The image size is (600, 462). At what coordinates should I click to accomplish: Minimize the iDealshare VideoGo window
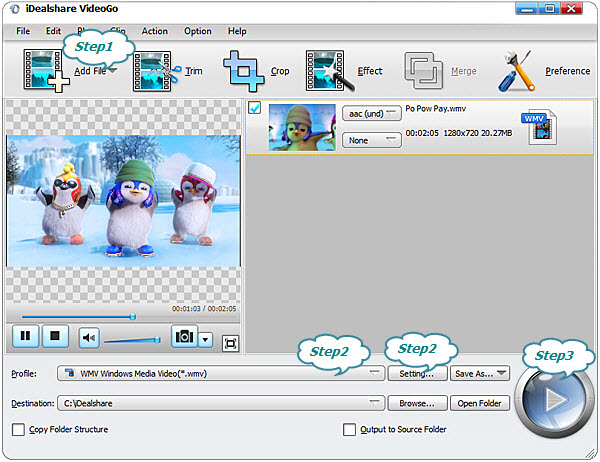tap(527, 8)
